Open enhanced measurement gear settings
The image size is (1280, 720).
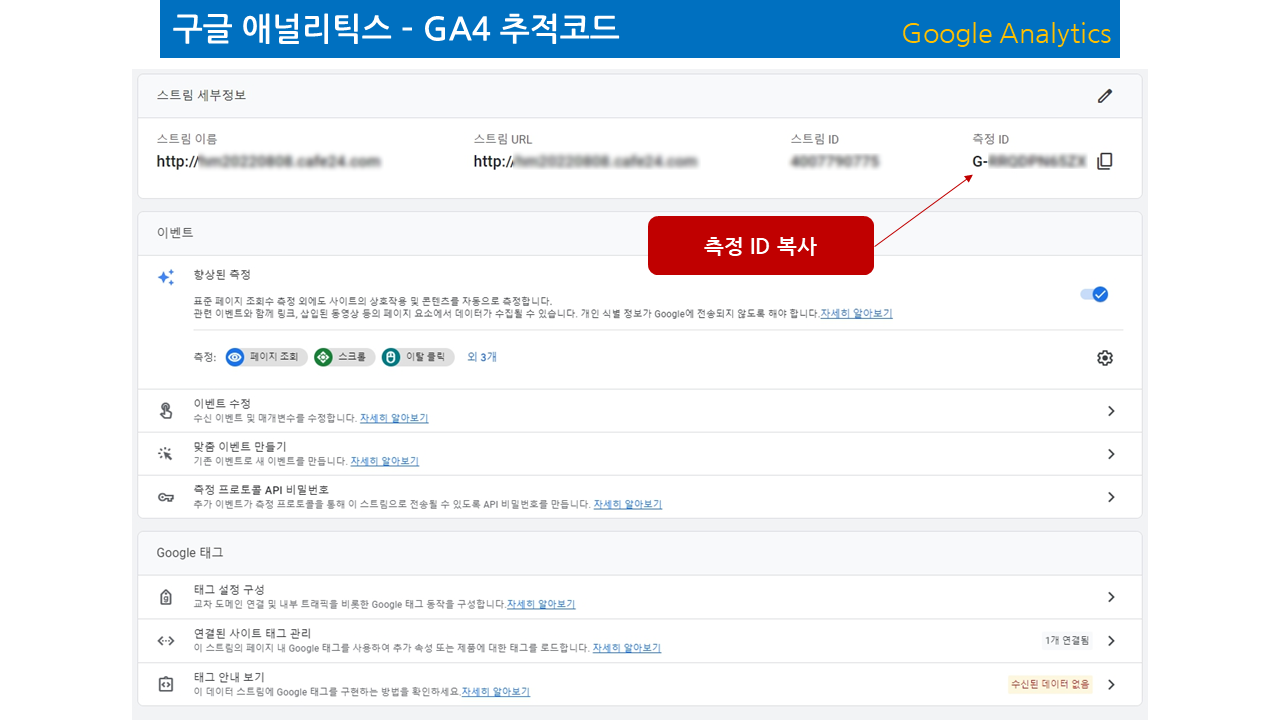point(1104,358)
